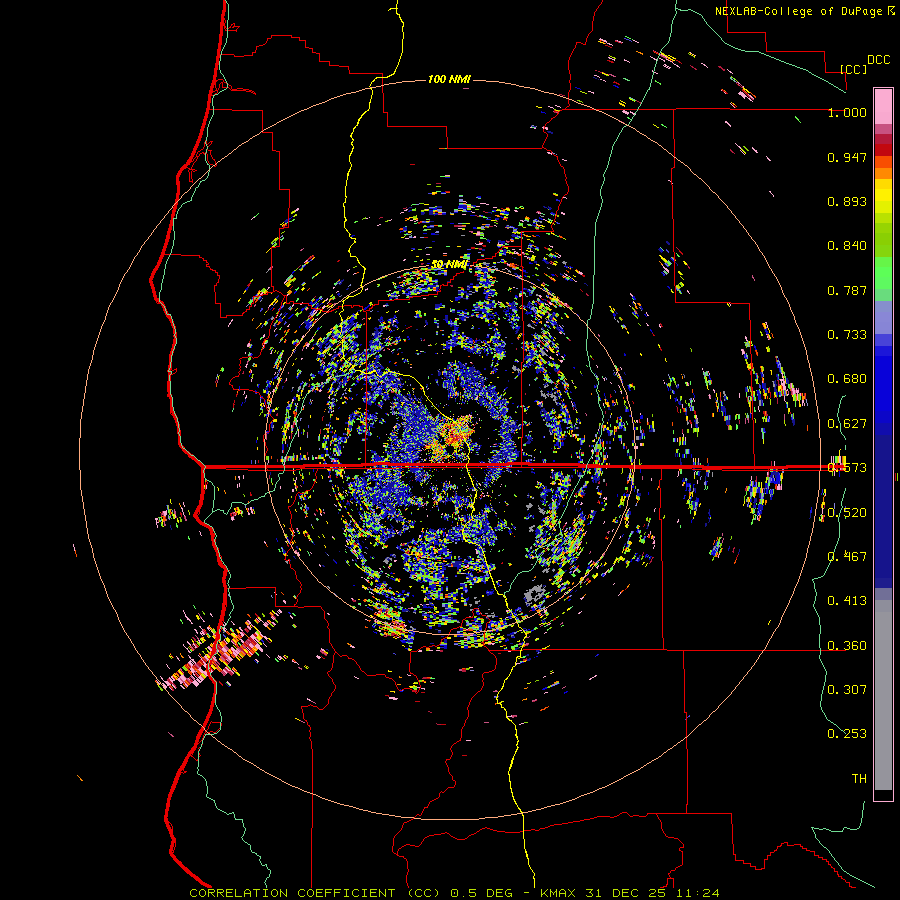Click the TH threshold label
The image size is (900, 900).
pyautogui.click(x=859, y=778)
